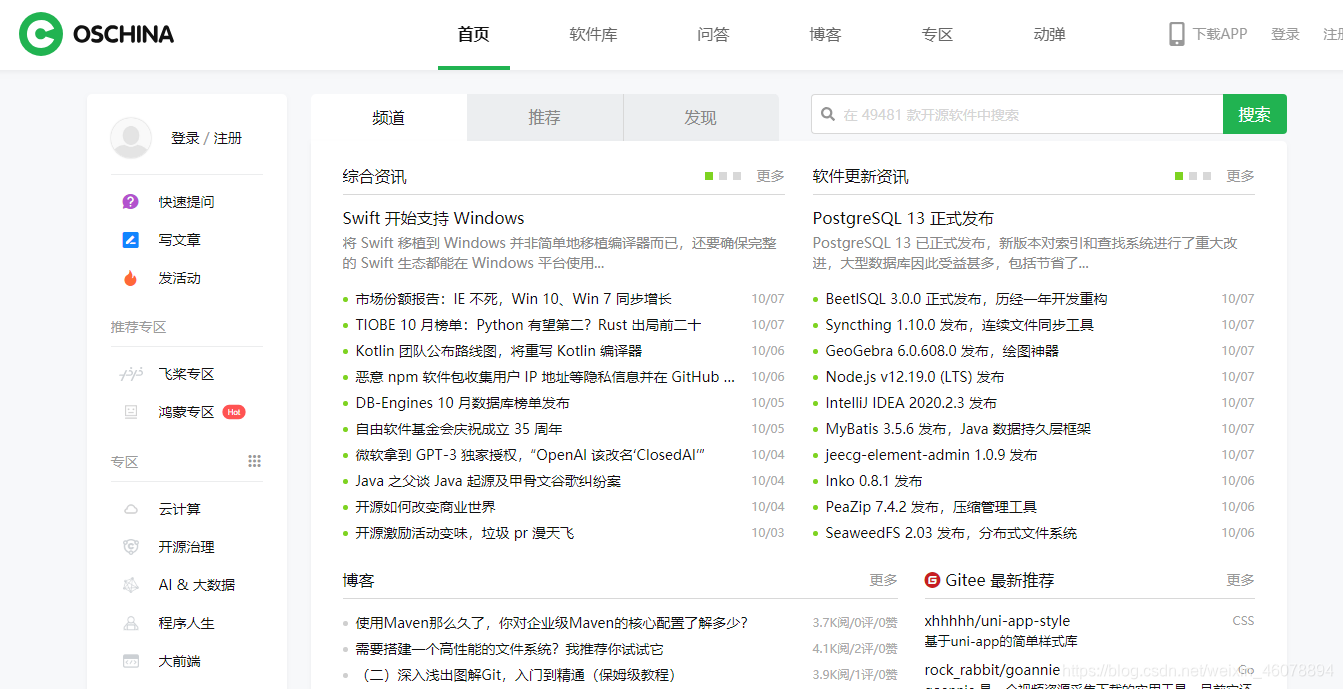Click the user avatar placeholder
This screenshot has height=689, width=1343.
(131, 138)
